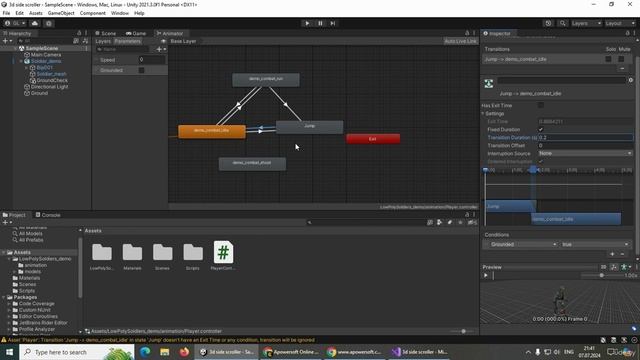Image resolution: width=640 pixels, height=360 pixels.
Task: Toggle the preview pivot/mass center icon
Action: click(x=613, y=267)
